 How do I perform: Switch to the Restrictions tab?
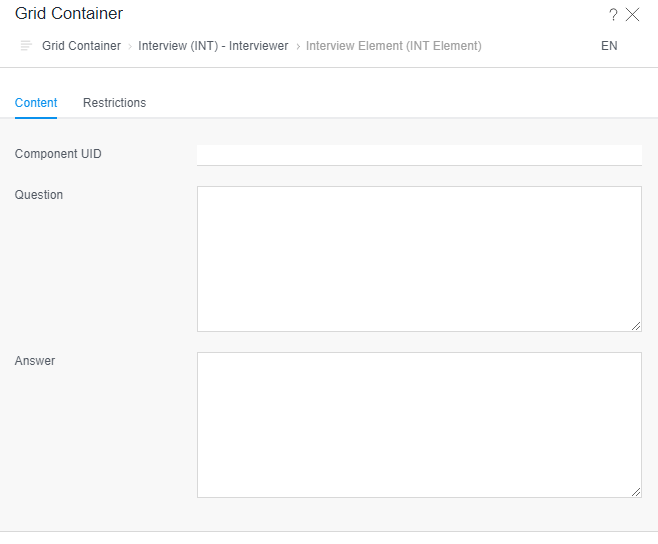click(x=115, y=103)
